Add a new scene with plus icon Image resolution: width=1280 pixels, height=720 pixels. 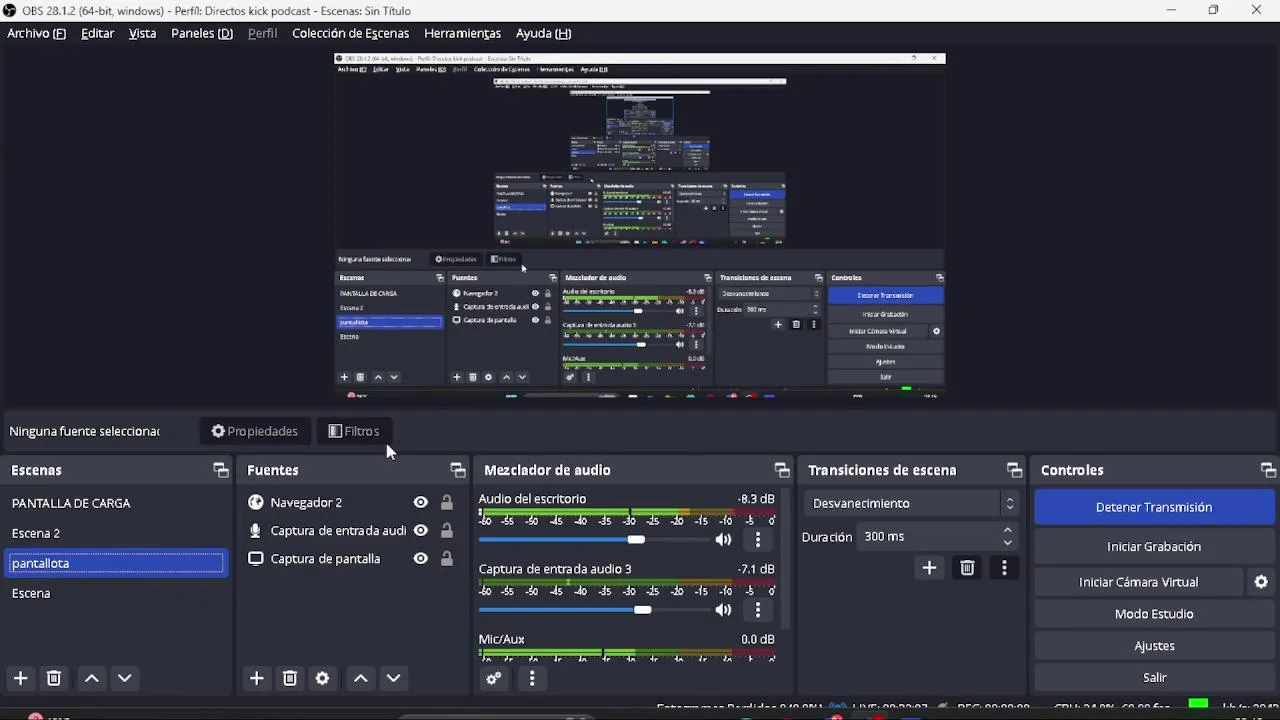tap(20, 678)
